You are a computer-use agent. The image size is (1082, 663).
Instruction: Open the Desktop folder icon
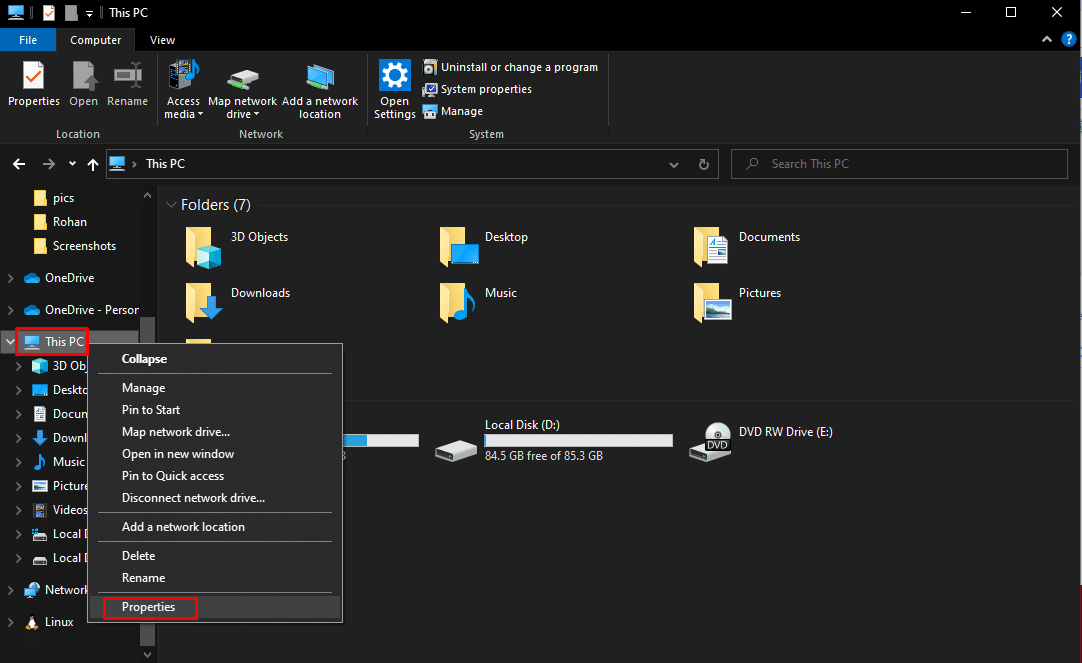click(x=459, y=247)
